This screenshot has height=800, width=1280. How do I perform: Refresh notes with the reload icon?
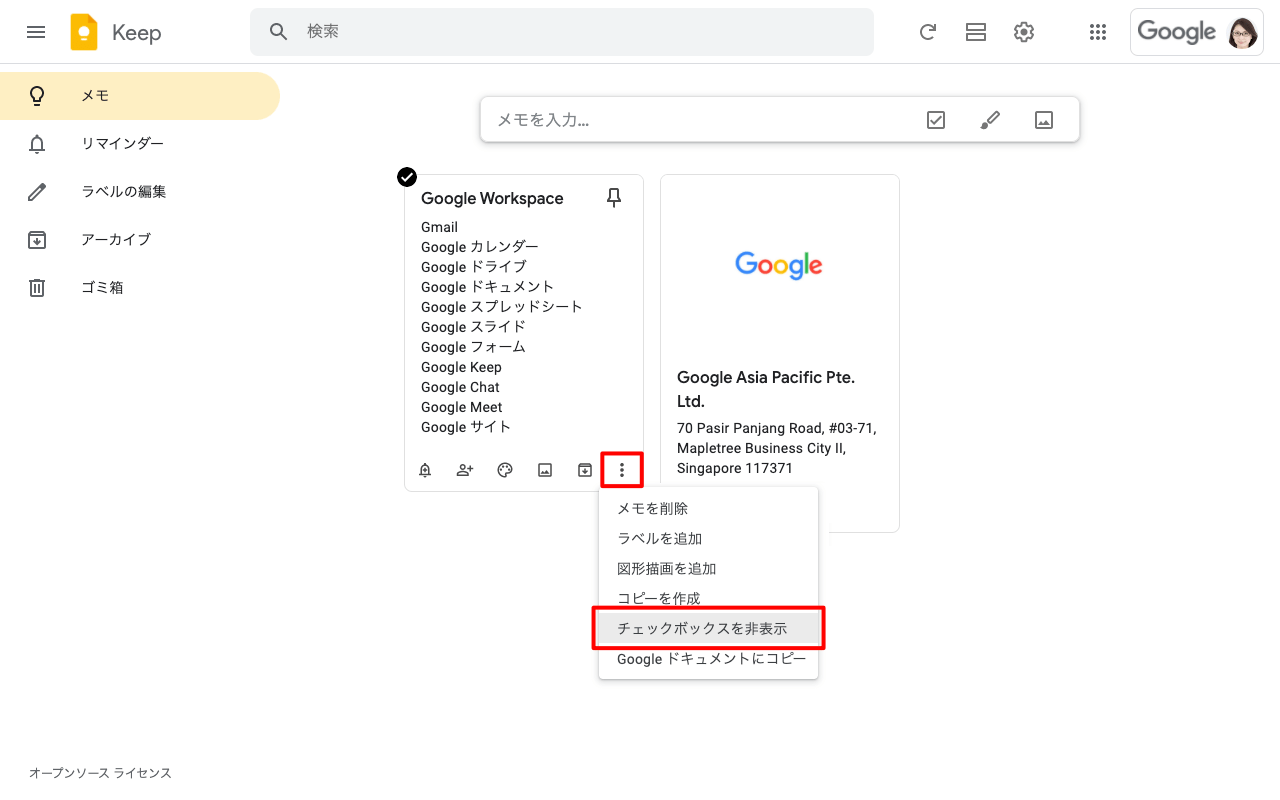pos(928,32)
